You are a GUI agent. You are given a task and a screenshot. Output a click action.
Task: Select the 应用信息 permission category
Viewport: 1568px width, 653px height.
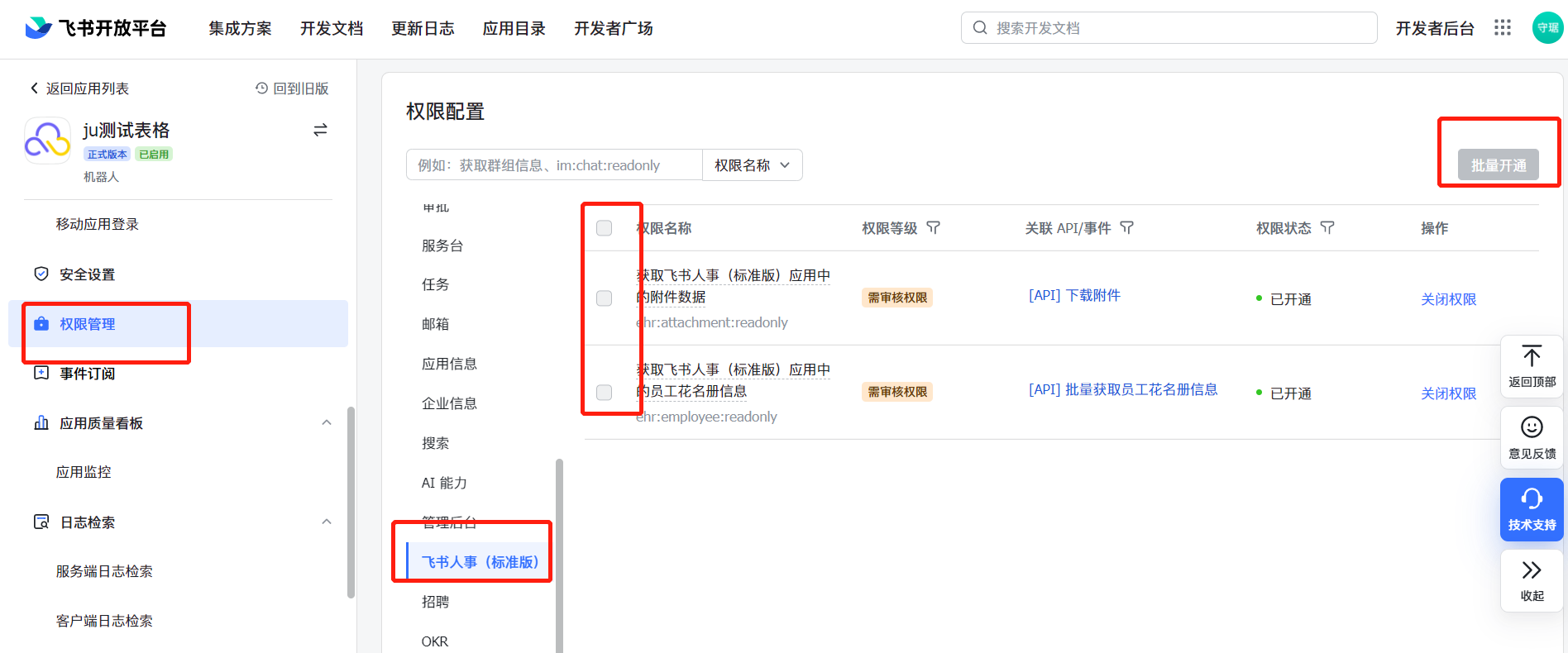point(449,364)
